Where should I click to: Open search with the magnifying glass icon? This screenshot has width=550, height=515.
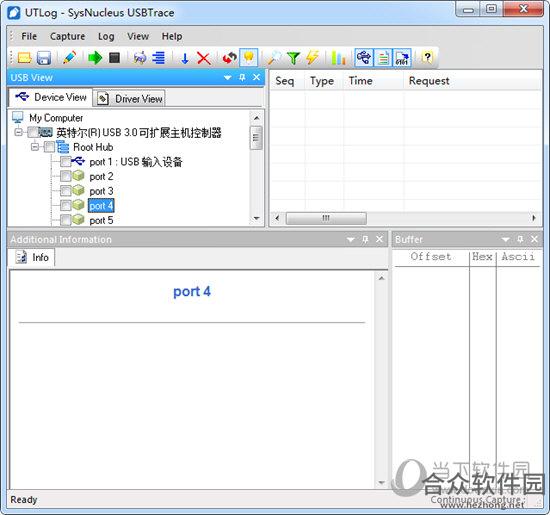point(274,58)
